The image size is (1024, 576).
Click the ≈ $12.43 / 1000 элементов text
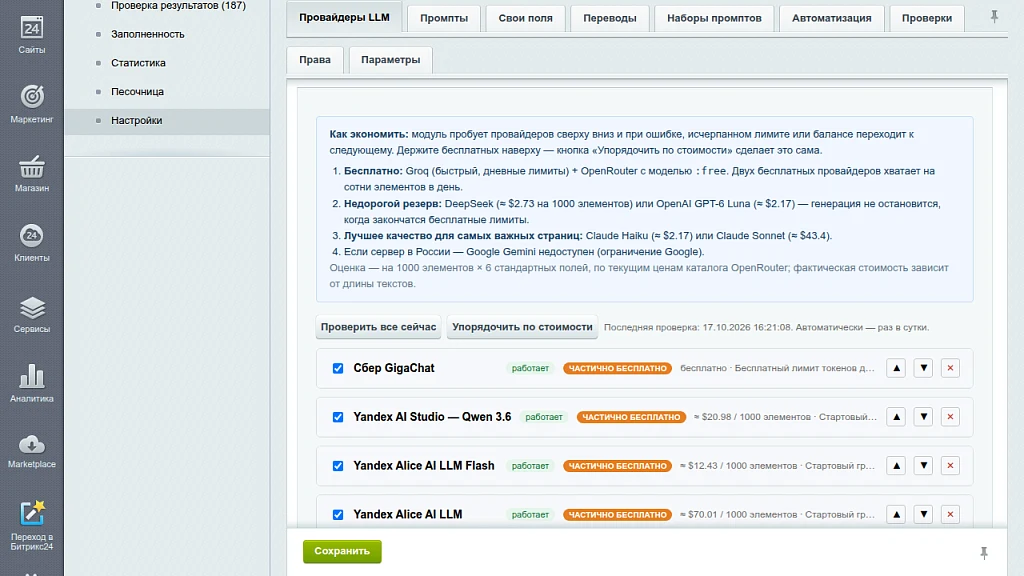click(x=739, y=466)
